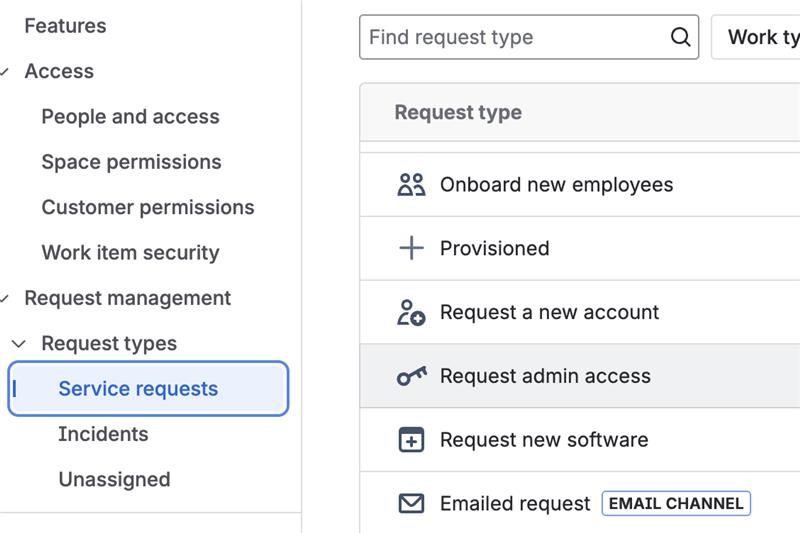Viewport: 800px width, 533px height.
Task: Go to Incidents request types
Action: 103,434
